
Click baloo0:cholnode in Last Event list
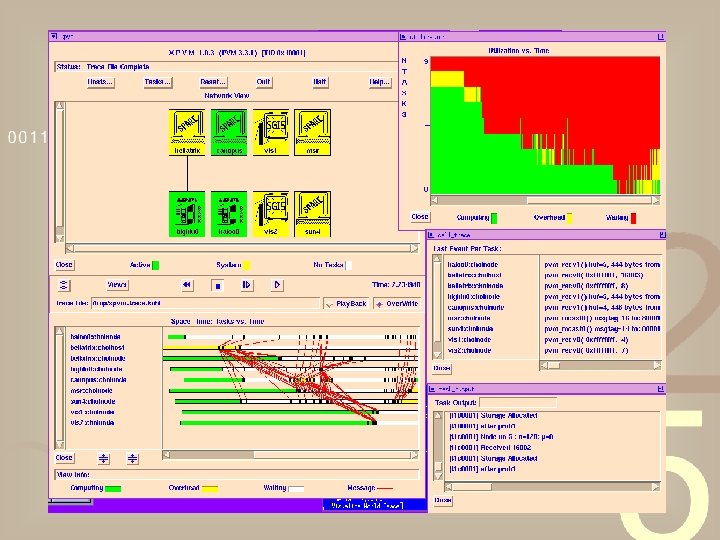point(472,264)
